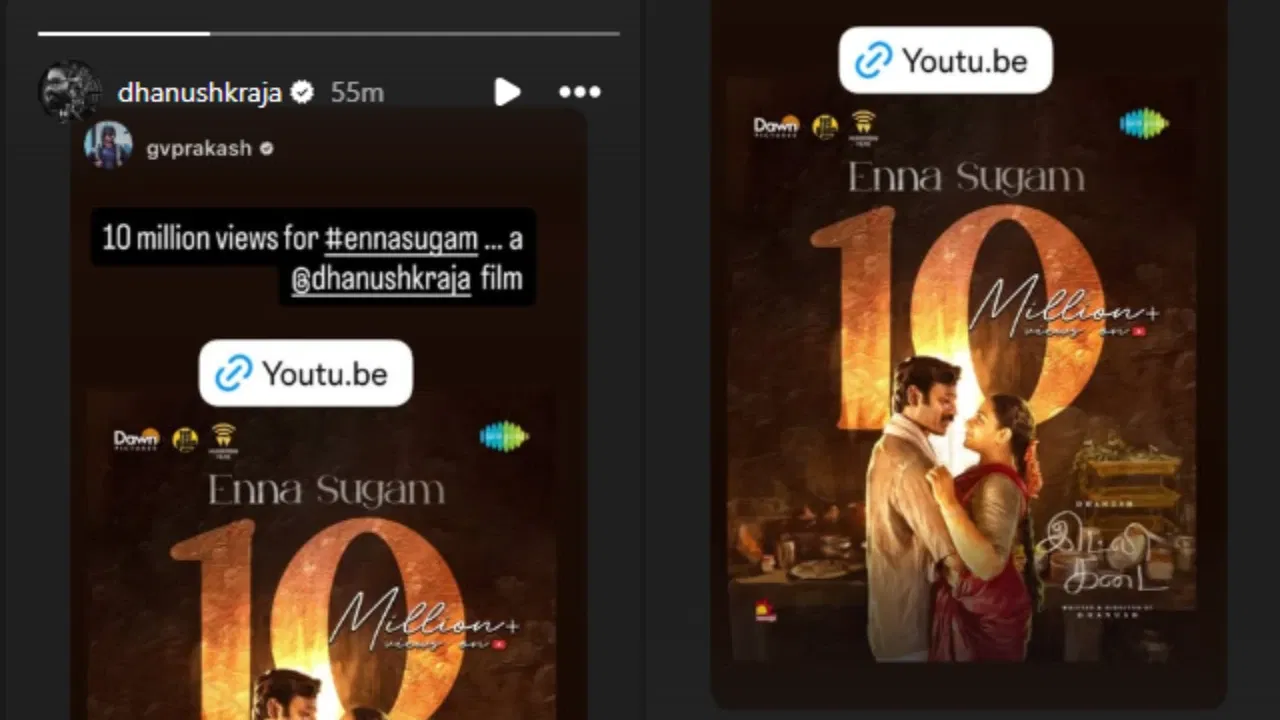This screenshot has height=720, width=1280.
Task: Open the dhanushkraja username link
Action: [200, 93]
